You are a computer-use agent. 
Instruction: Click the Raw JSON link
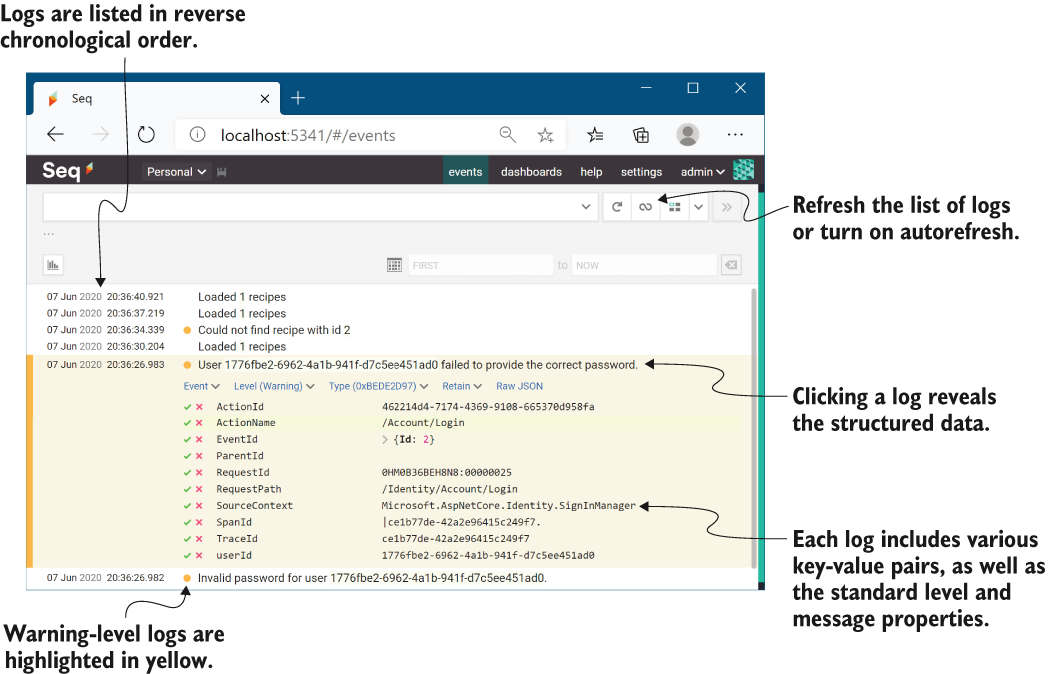click(x=519, y=386)
